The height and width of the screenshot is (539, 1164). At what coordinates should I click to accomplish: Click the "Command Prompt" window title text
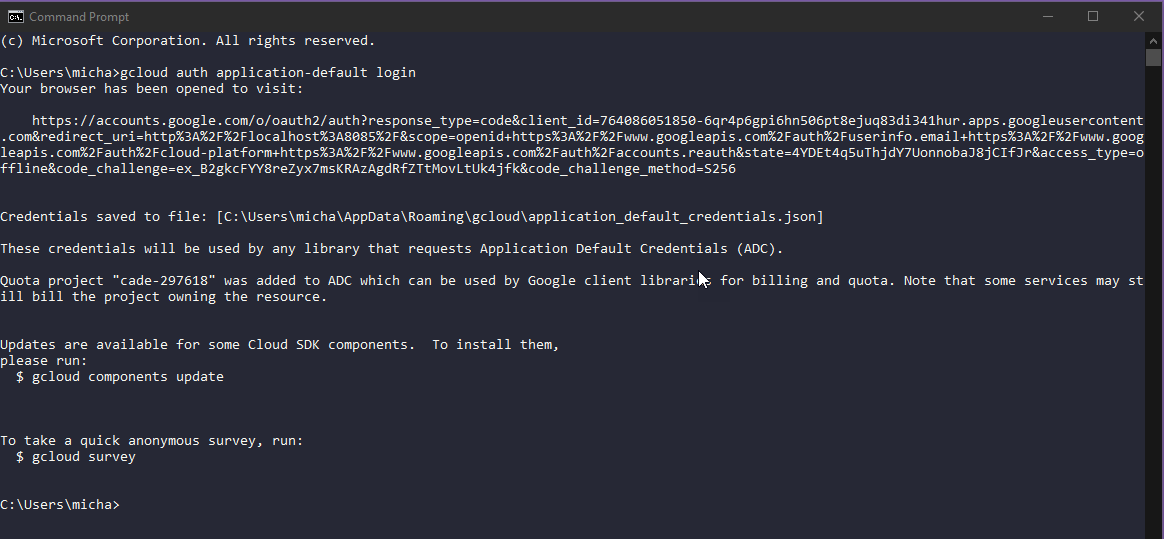pyautogui.click(x=79, y=17)
